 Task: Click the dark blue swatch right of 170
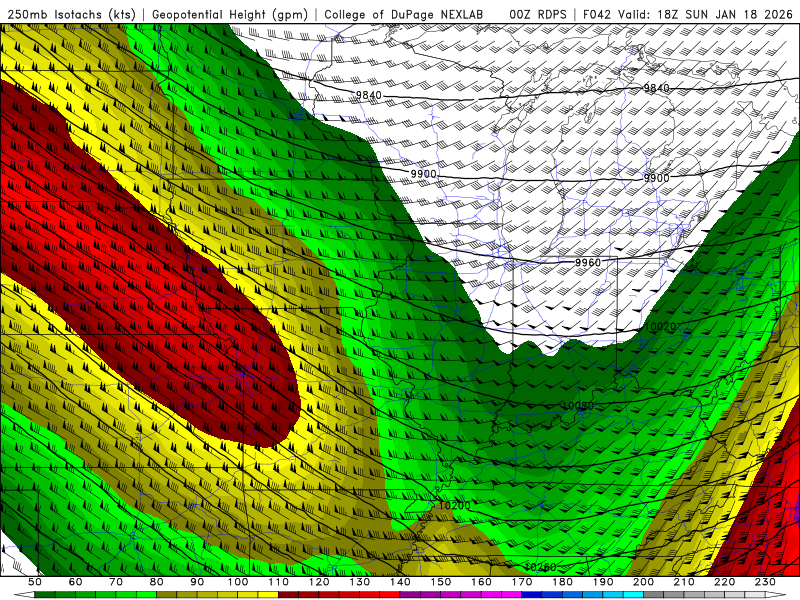click(532, 595)
